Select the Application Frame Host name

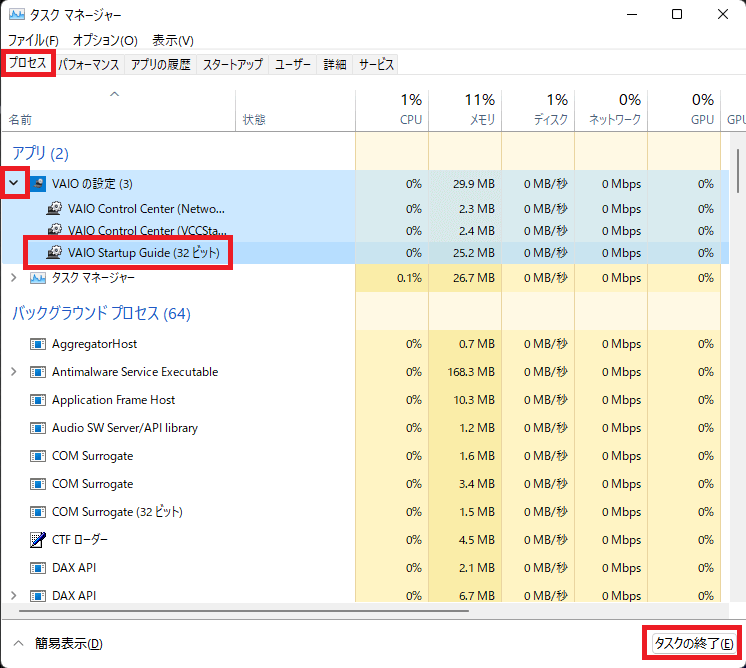click(x=113, y=400)
